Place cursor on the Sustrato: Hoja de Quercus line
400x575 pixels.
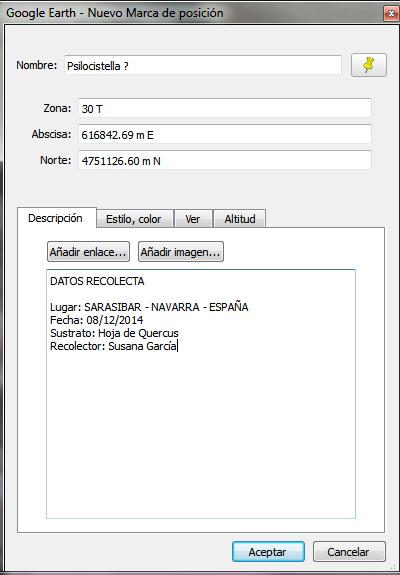[x=114, y=333]
